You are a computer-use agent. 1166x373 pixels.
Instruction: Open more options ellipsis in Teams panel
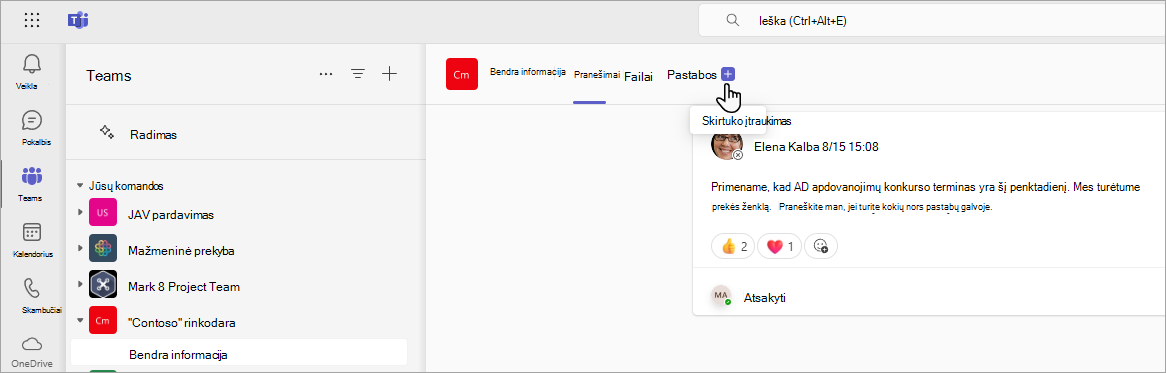[x=326, y=74]
